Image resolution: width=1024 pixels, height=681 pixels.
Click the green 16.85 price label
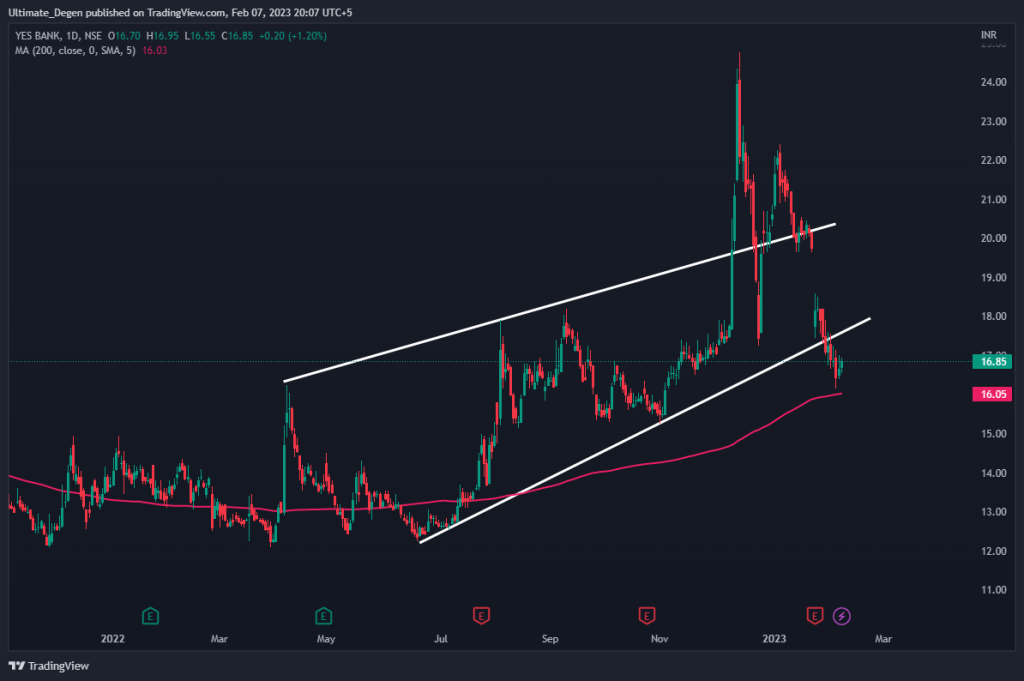993,361
